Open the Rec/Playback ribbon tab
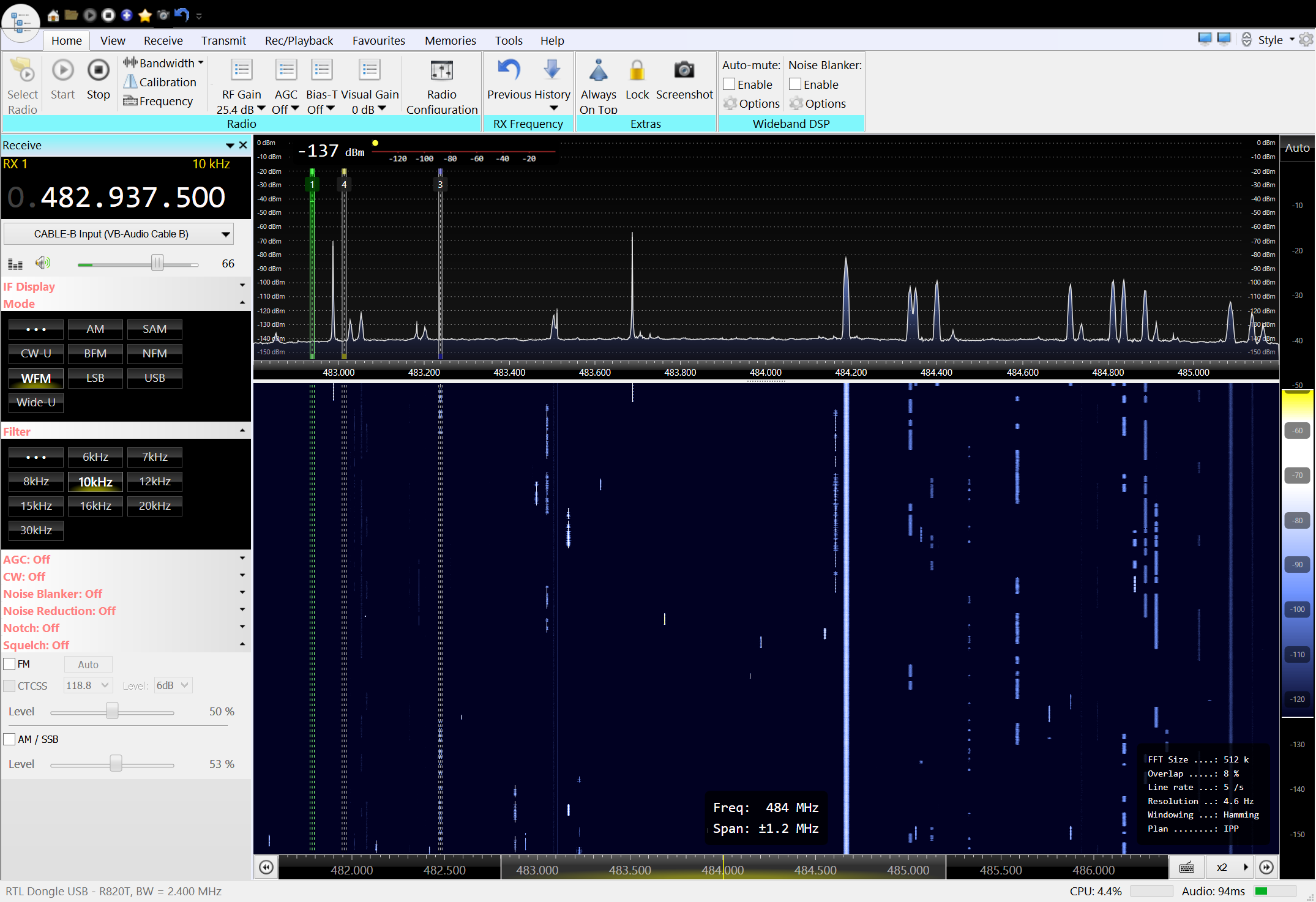This screenshot has height=902, width=1316. point(299,40)
